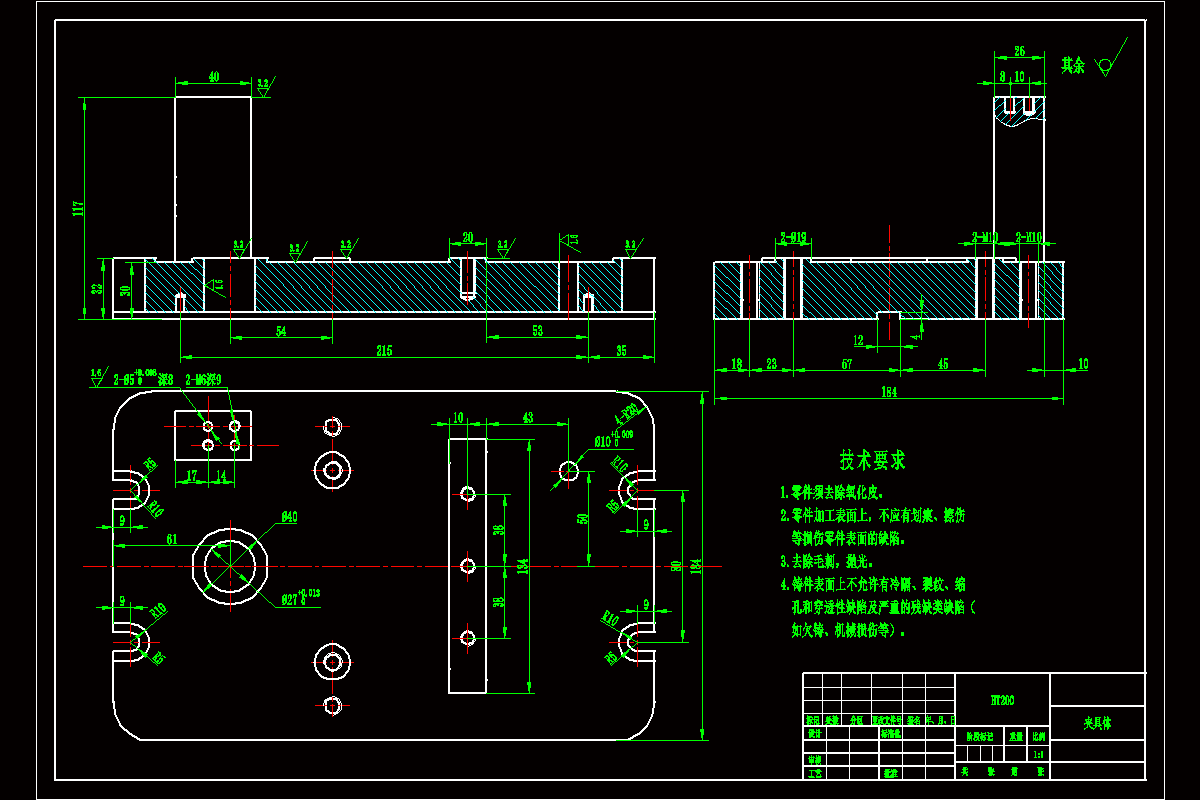Image resolution: width=1200 pixels, height=800 pixels.
Task: Click the '17' dimension under small block
Action: point(191,477)
